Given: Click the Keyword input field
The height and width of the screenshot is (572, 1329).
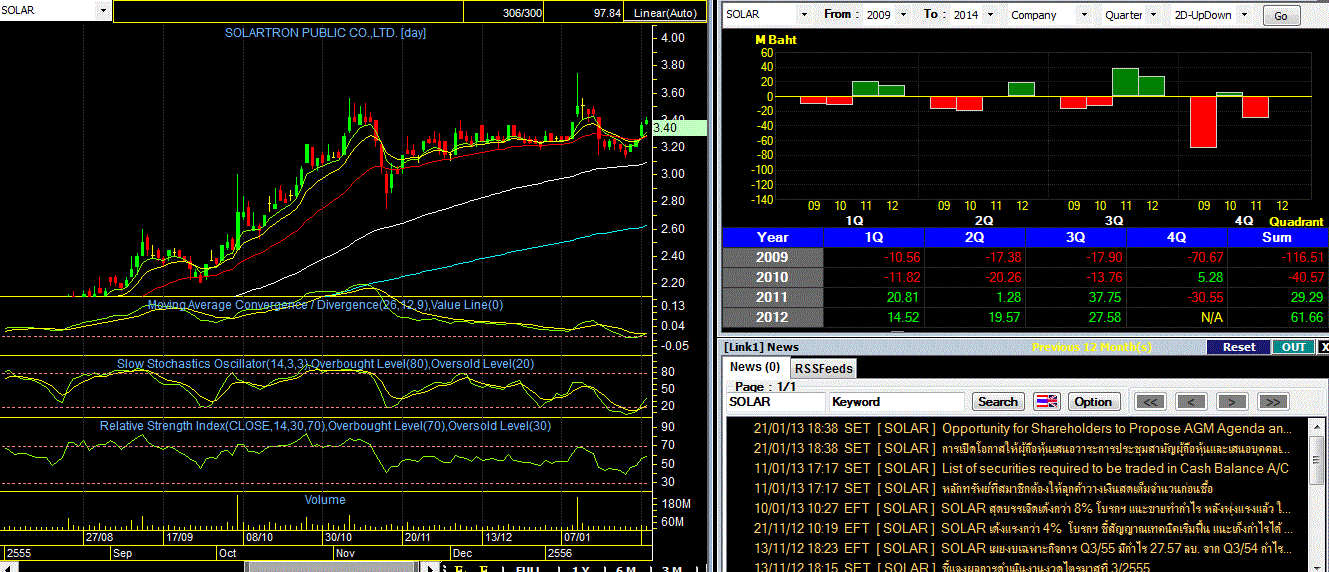Looking at the screenshot, I should pos(897,401).
